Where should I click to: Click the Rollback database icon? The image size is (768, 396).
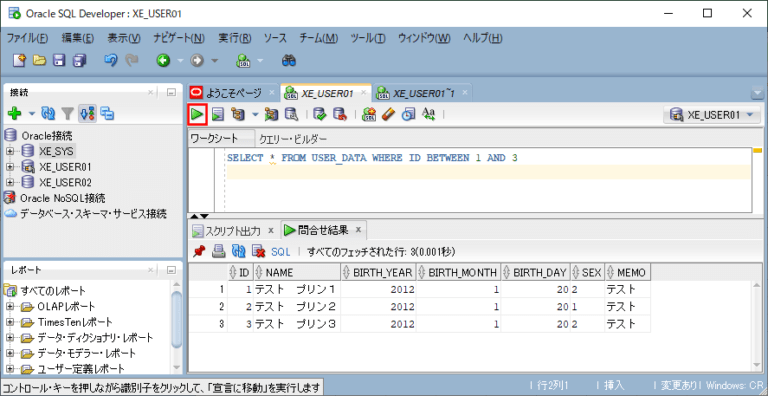[x=339, y=114]
